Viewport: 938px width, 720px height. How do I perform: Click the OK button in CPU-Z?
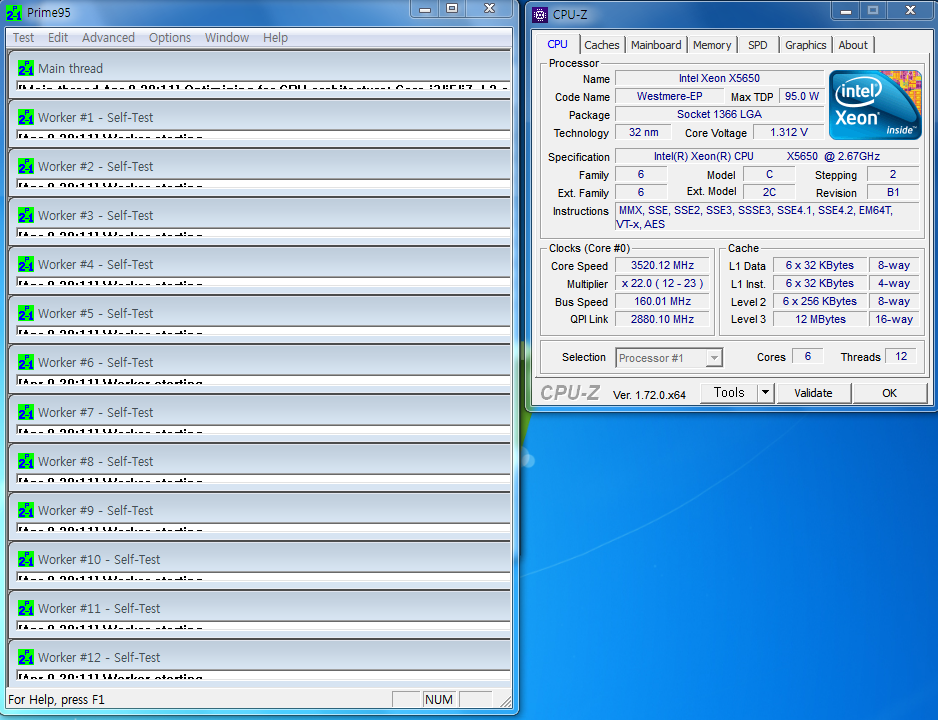click(x=889, y=393)
